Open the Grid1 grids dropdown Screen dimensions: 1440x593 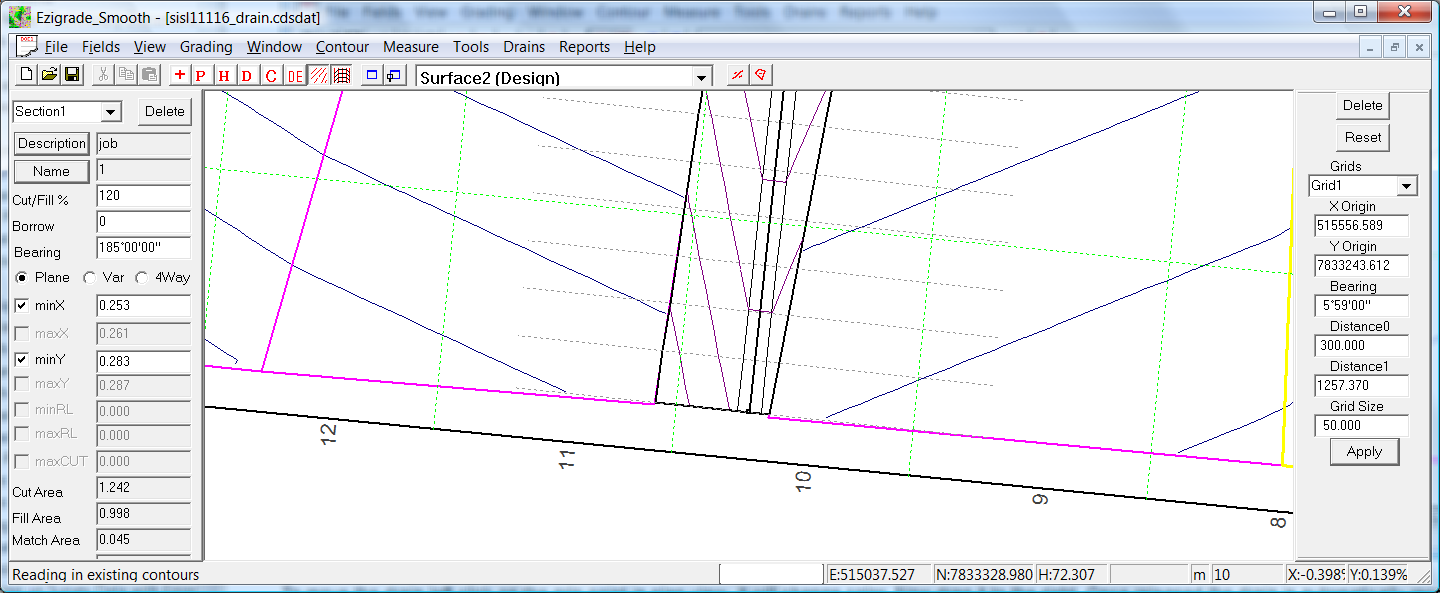(x=1407, y=186)
